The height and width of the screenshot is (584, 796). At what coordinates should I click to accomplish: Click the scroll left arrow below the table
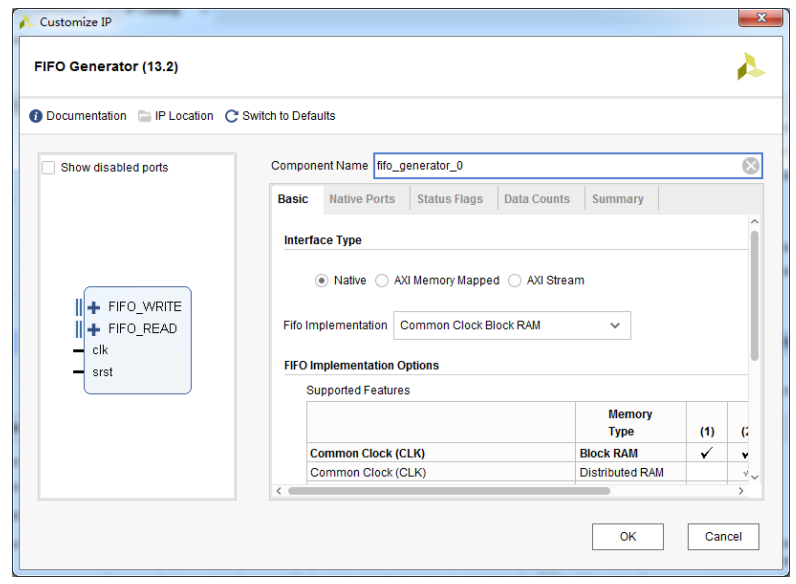(279, 491)
